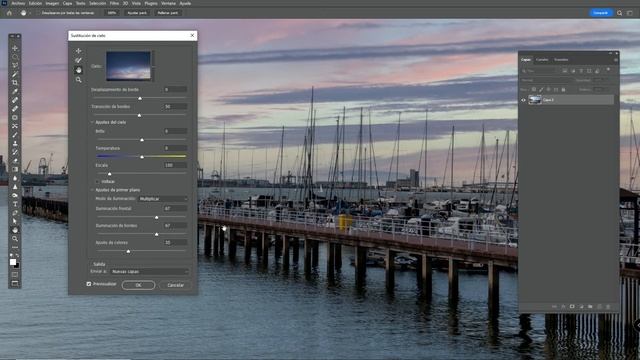Image resolution: width=640 pixels, height=360 pixels.
Task: Select the Eraser tool
Action: click(15, 160)
